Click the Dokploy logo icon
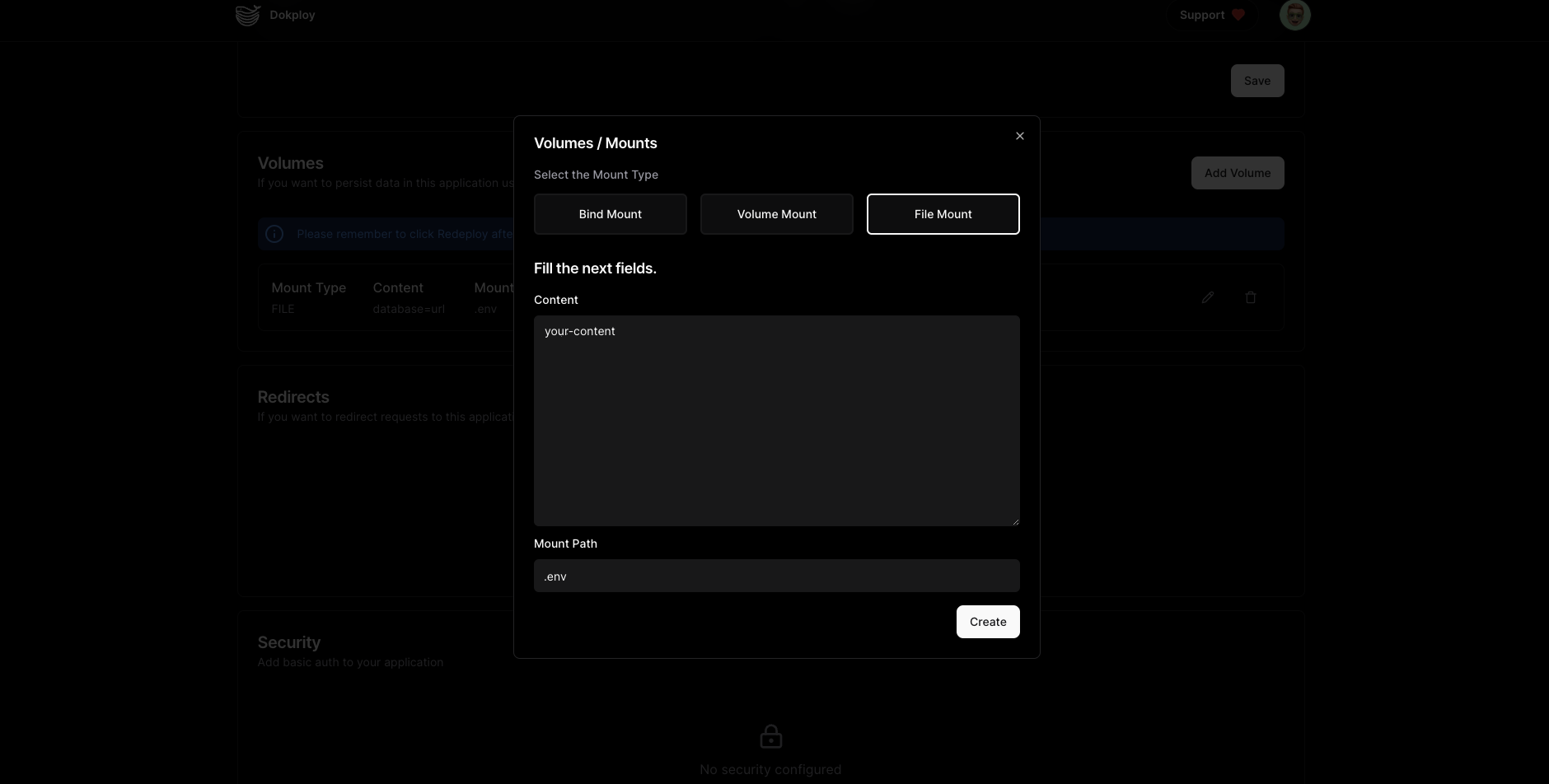The image size is (1549, 784). tap(248, 15)
